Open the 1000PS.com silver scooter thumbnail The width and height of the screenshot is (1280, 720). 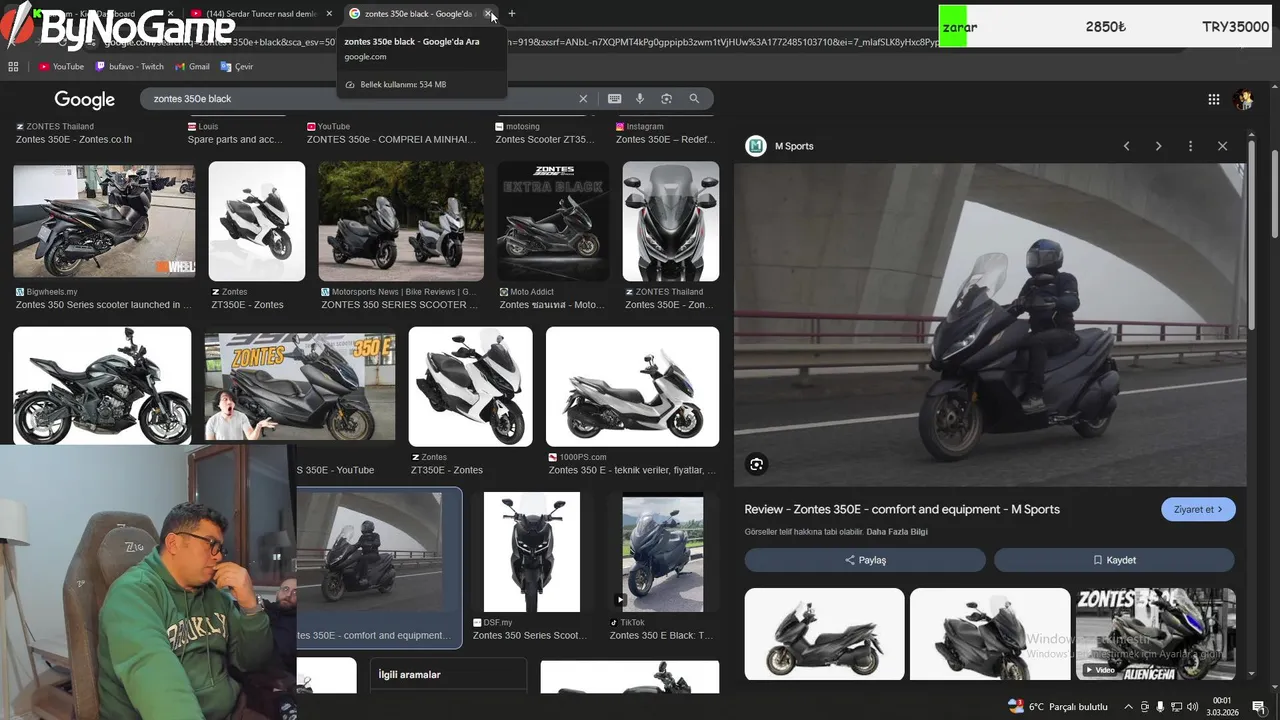[632, 386]
